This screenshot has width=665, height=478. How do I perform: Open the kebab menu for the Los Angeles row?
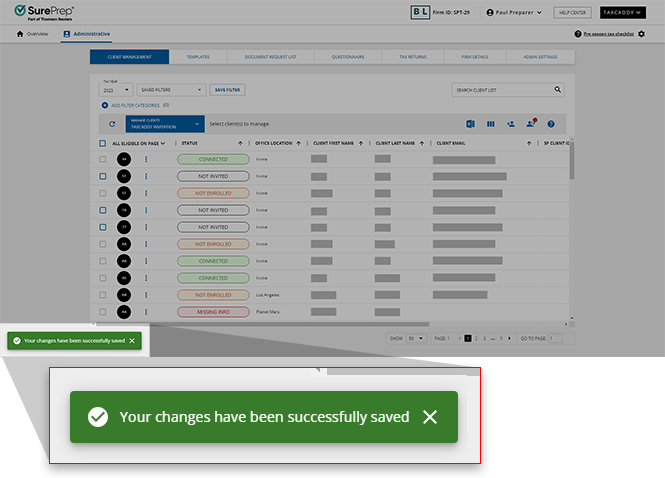click(146, 295)
